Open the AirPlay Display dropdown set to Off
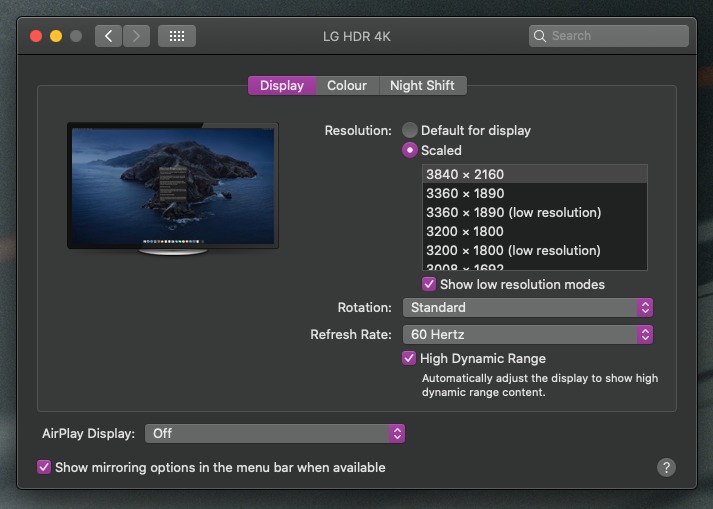Image resolution: width=713 pixels, height=509 pixels. (275, 433)
